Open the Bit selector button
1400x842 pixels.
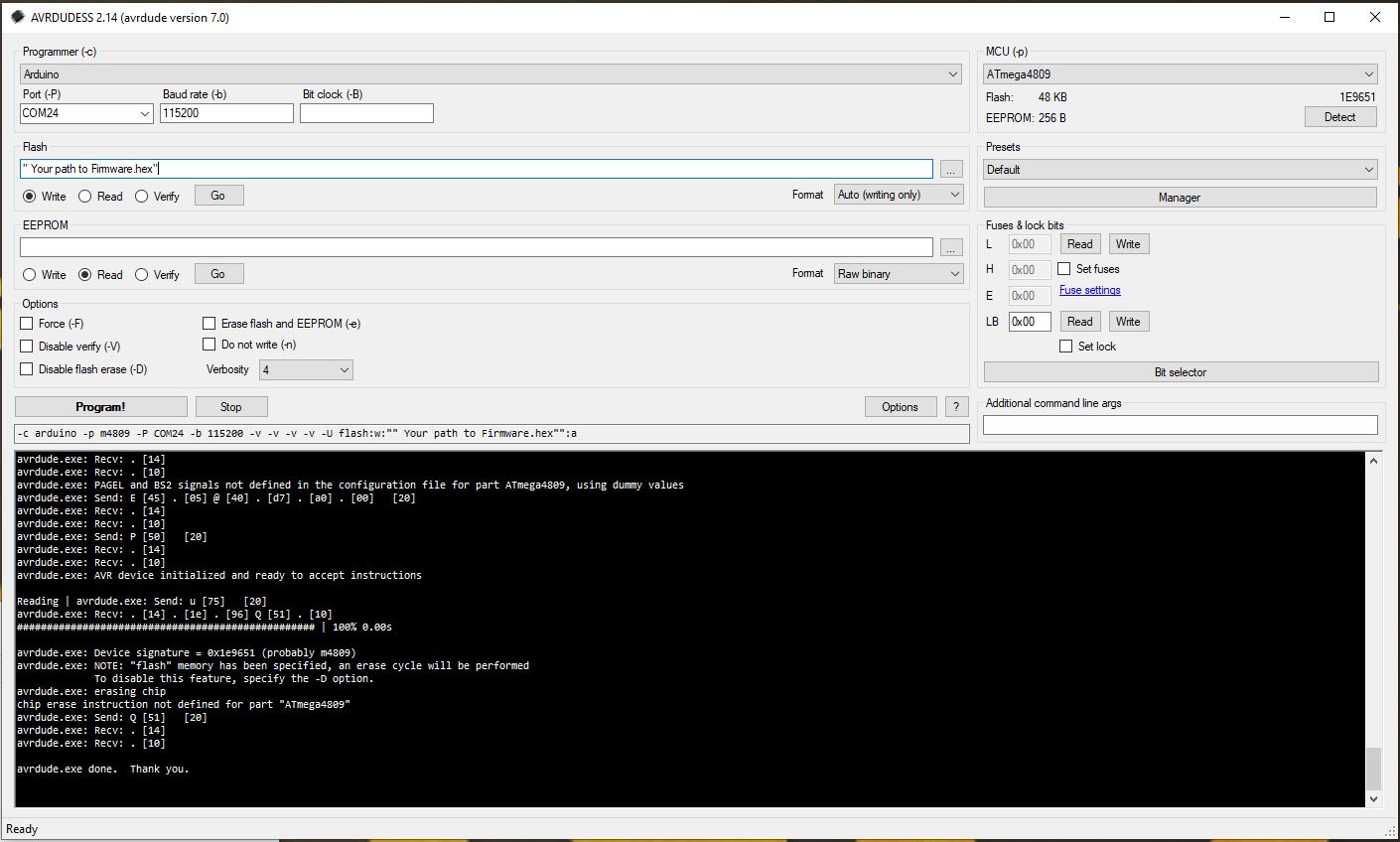click(1181, 372)
